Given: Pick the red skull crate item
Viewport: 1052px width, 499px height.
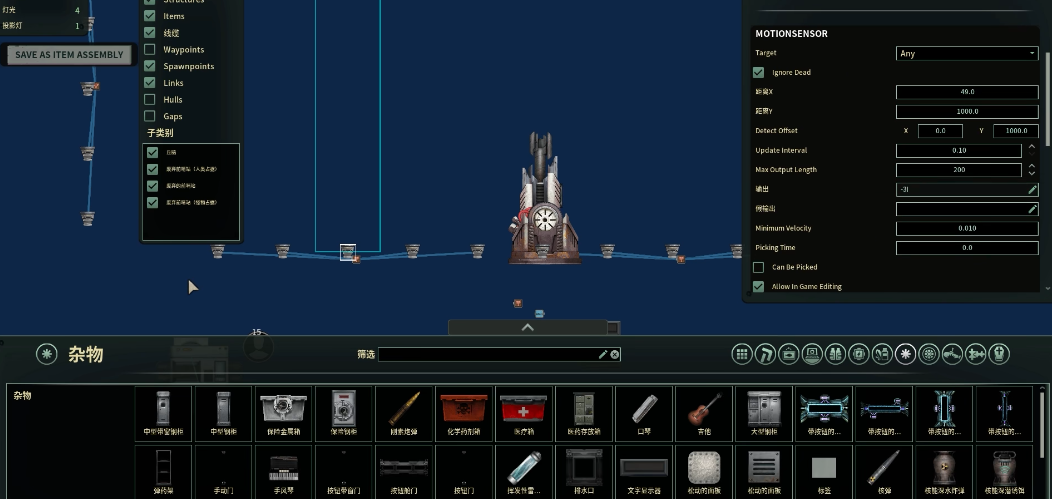Looking at the screenshot, I should 464,413.
